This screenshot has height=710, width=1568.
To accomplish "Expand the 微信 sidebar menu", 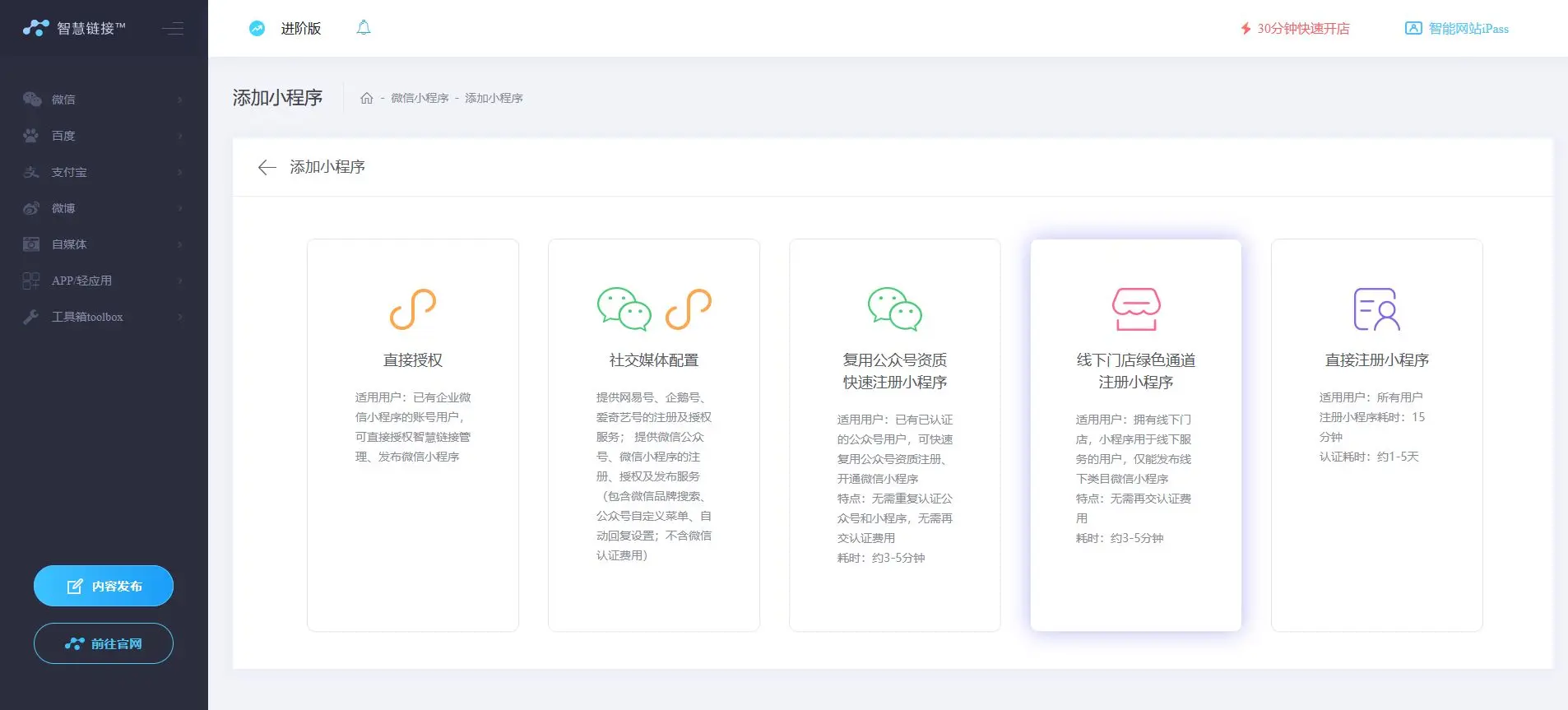I will (x=103, y=100).
